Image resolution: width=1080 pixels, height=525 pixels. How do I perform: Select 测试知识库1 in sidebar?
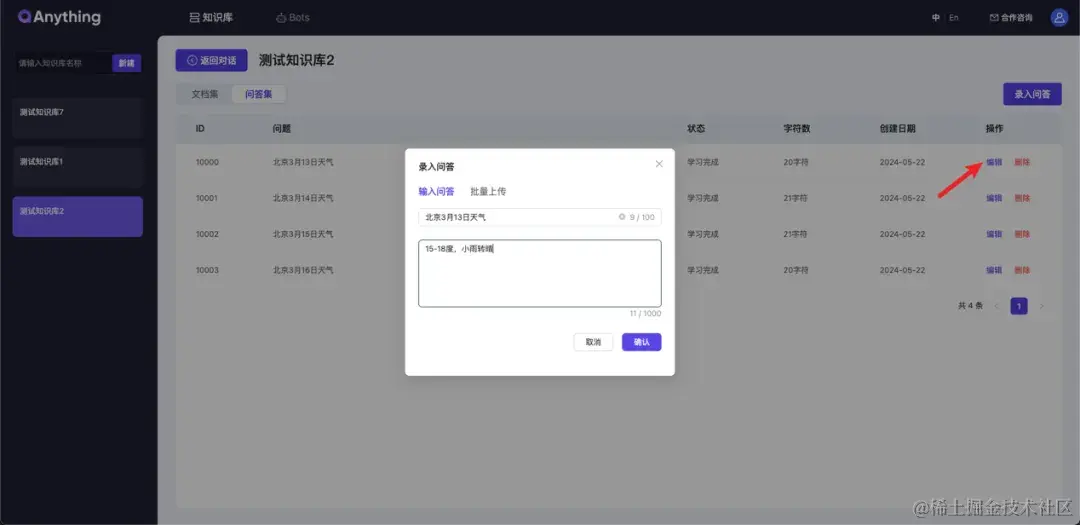pos(78,167)
